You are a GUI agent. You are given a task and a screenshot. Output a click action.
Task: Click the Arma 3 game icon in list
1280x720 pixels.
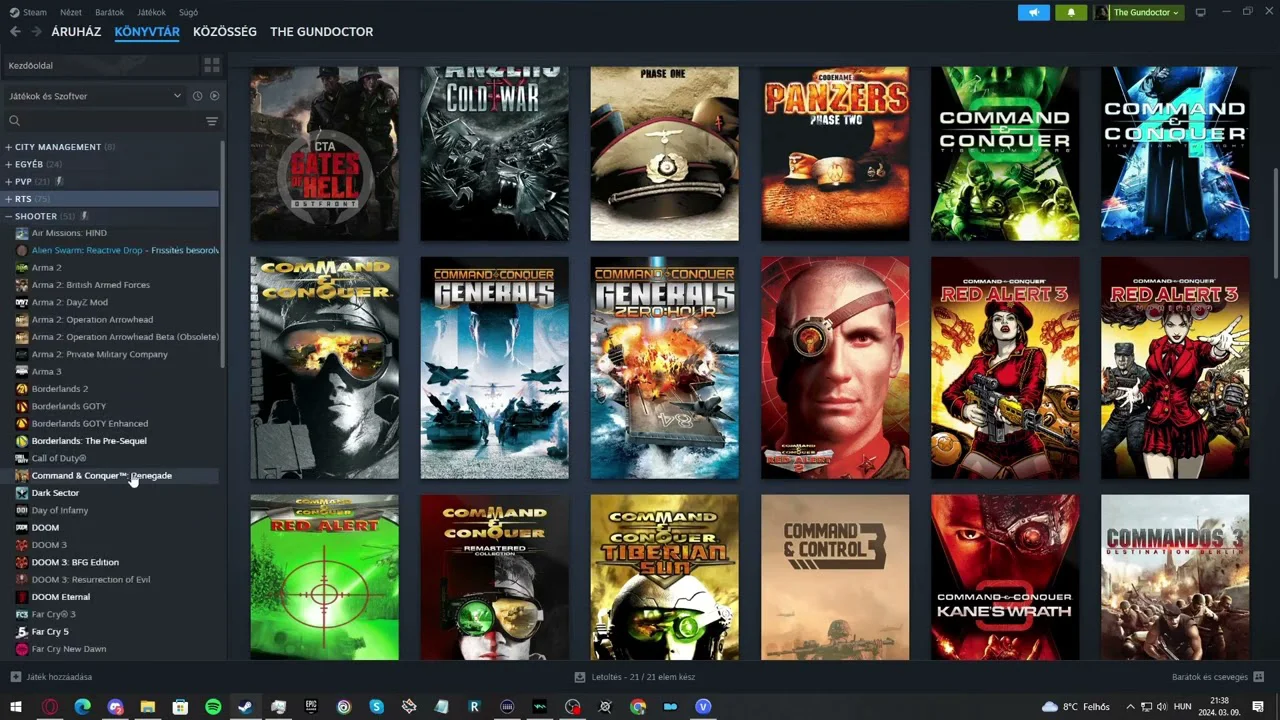point(22,371)
